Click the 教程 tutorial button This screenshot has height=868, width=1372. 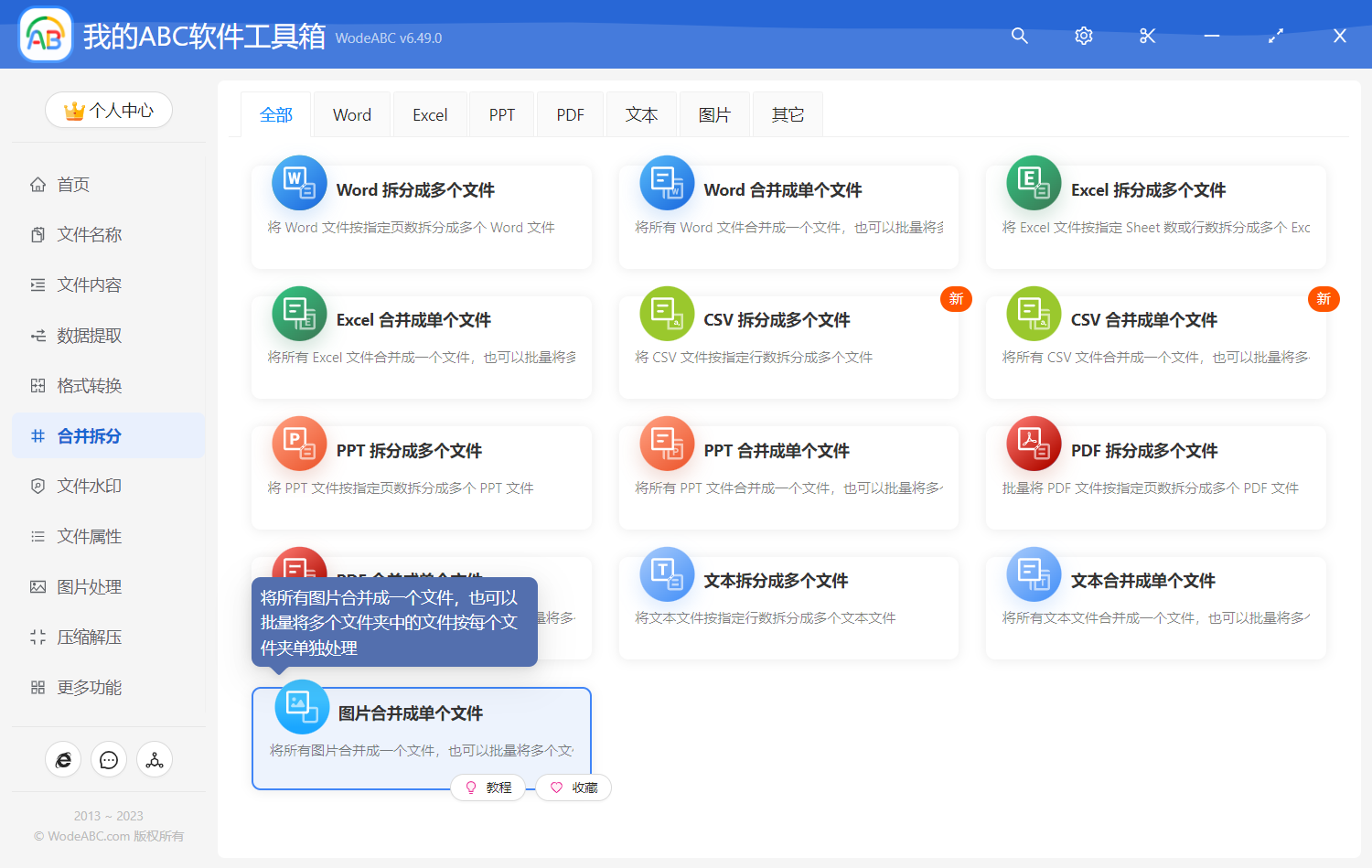[x=488, y=788]
